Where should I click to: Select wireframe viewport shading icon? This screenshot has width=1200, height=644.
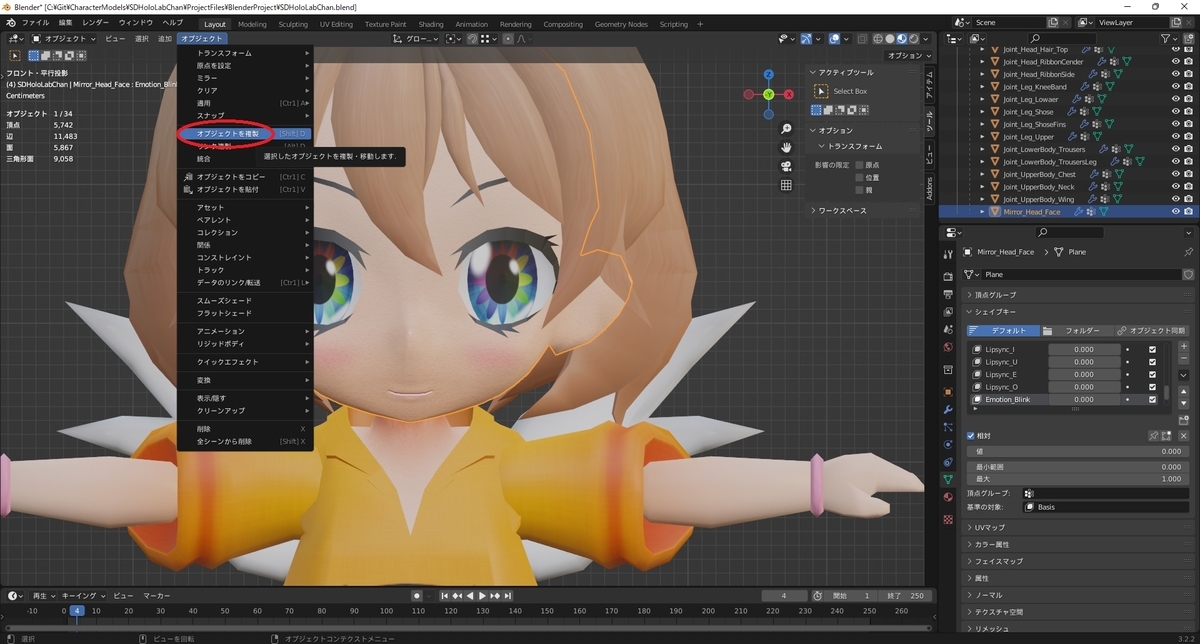point(877,39)
